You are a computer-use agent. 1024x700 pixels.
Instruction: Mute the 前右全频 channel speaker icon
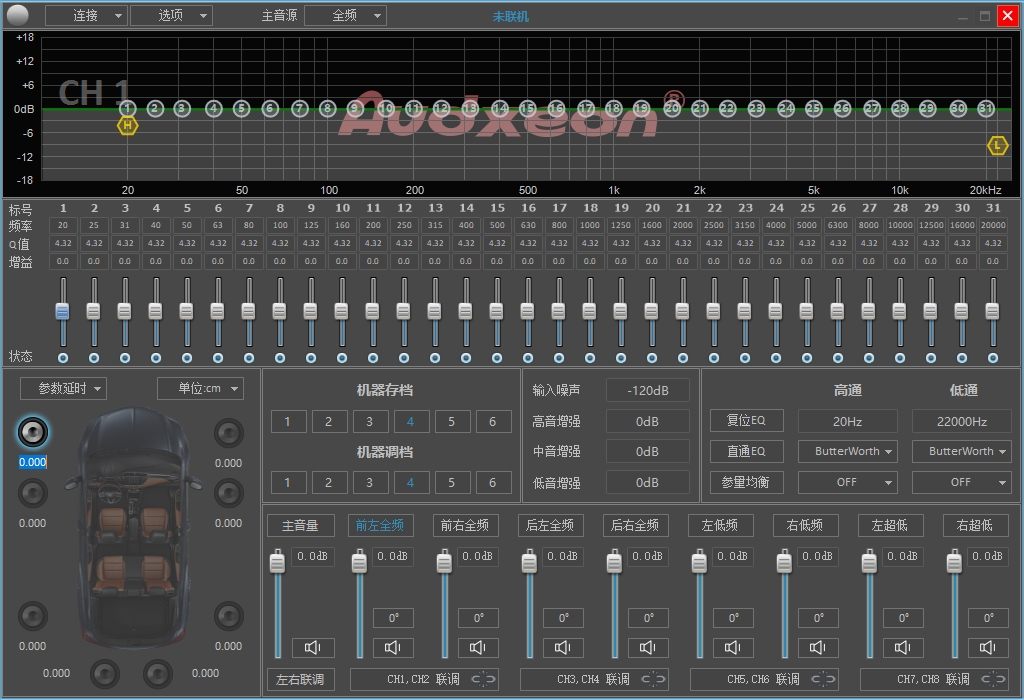coord(478,647)
